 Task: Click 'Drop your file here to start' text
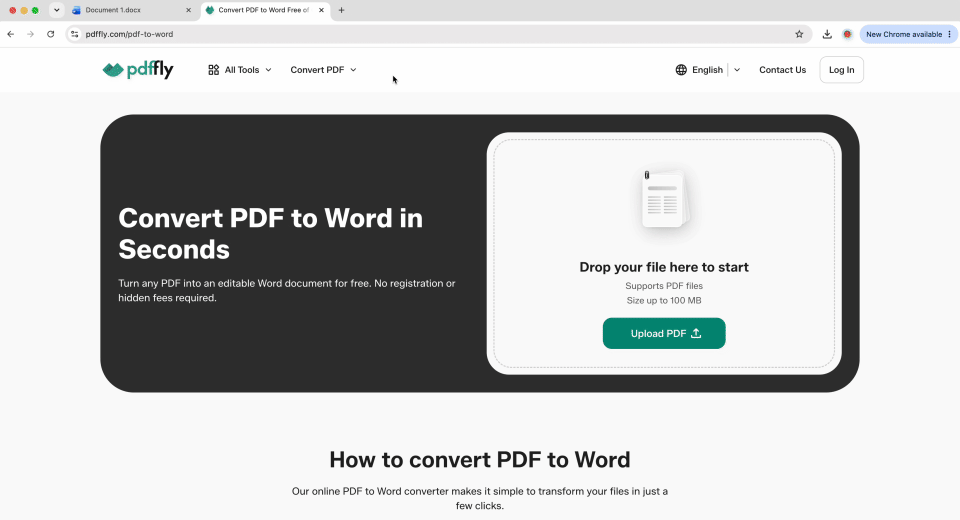[664, 267]
